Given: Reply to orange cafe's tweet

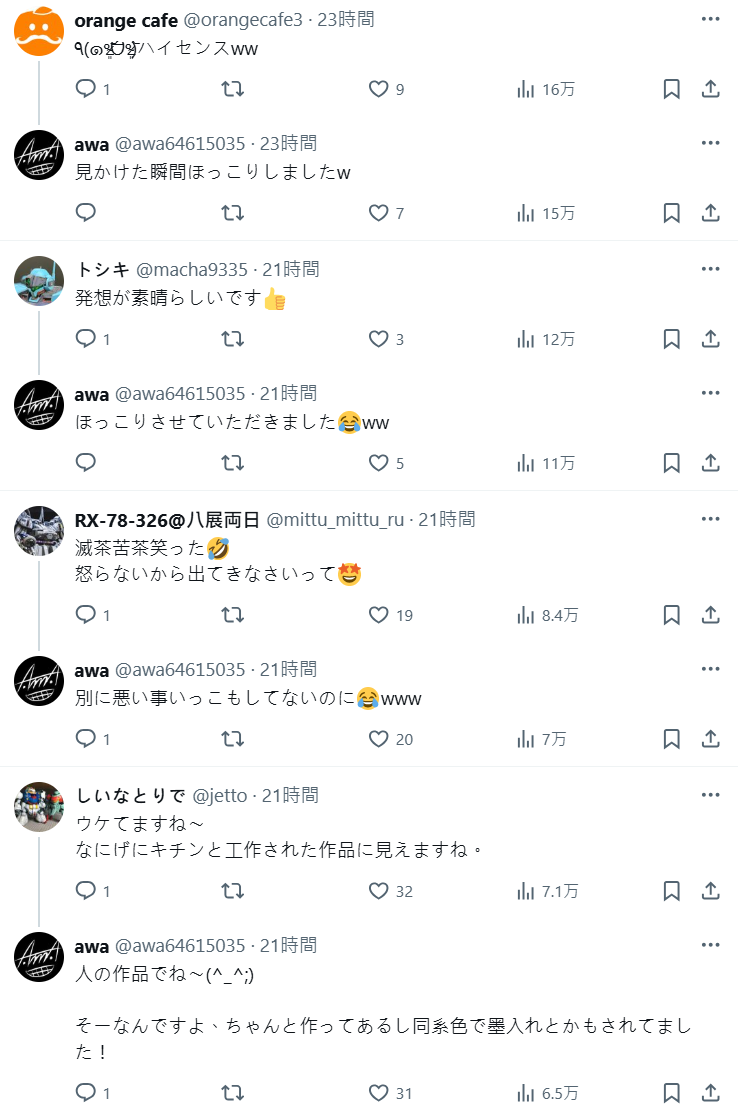Looking at the screenshot, I should point(86,89).
